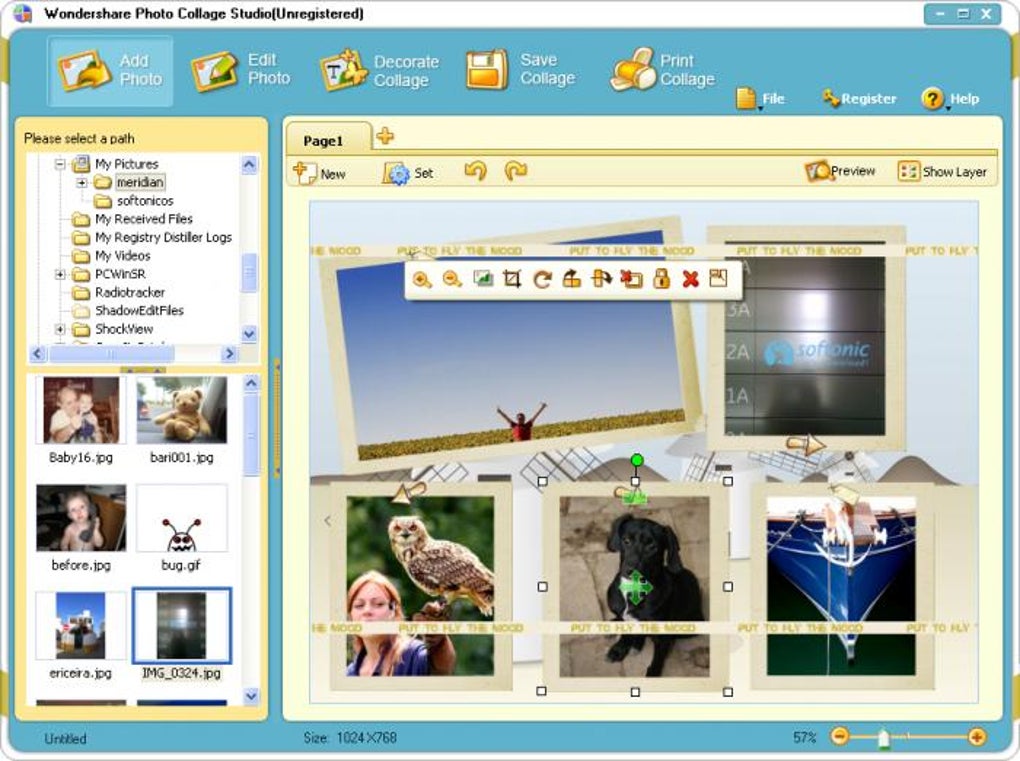
Task: Select the softonicos folder
Action: (145, 201)
